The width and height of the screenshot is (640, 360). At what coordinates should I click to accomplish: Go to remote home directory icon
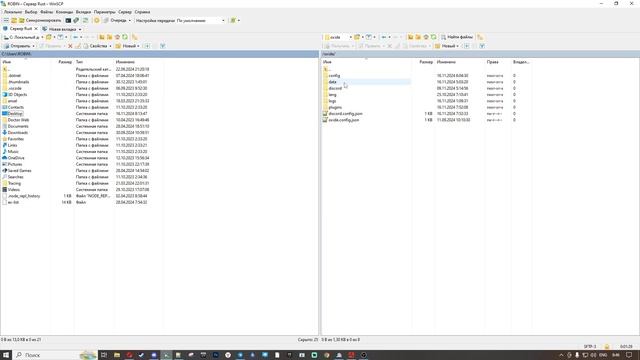(426, 37)
